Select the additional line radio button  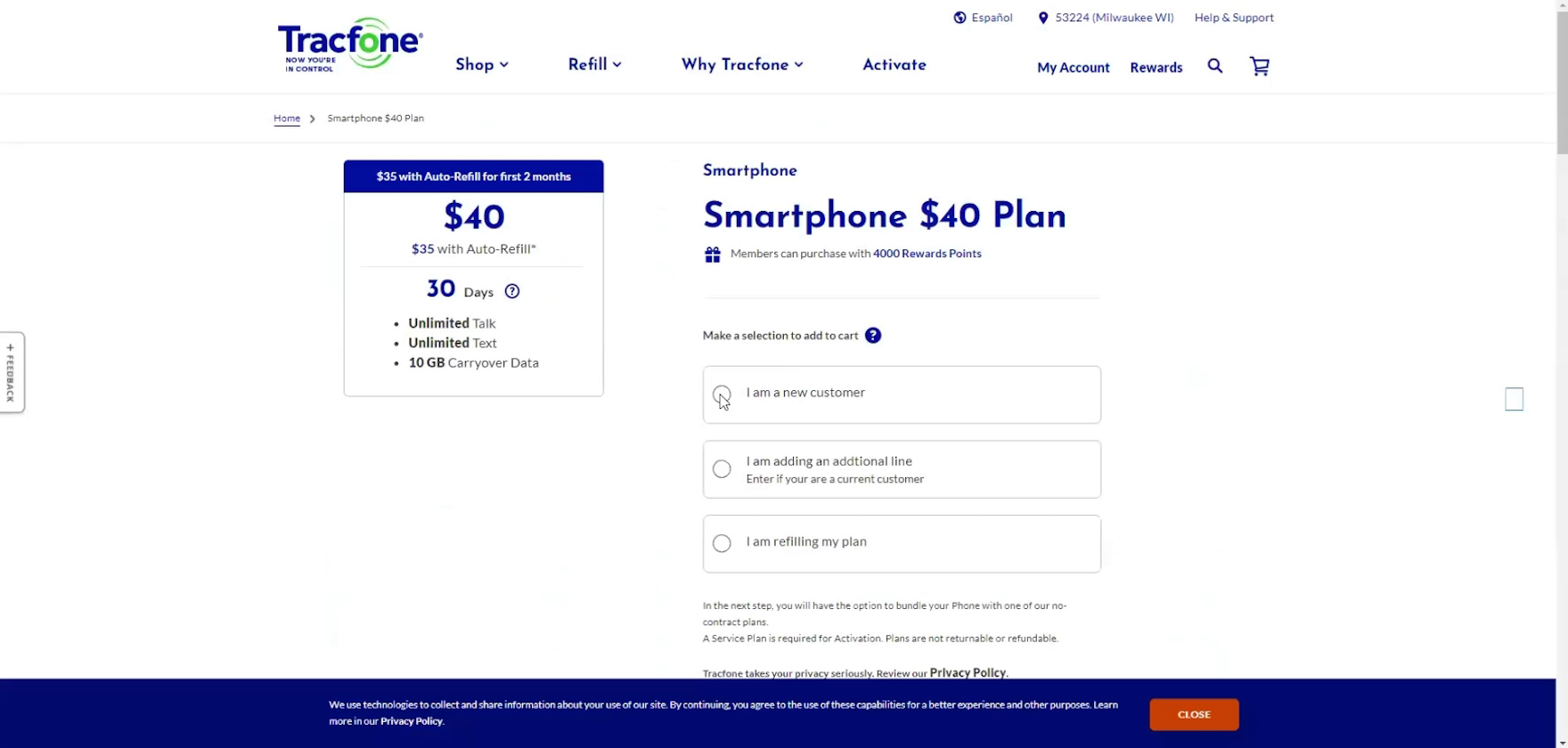pos(722,469)
